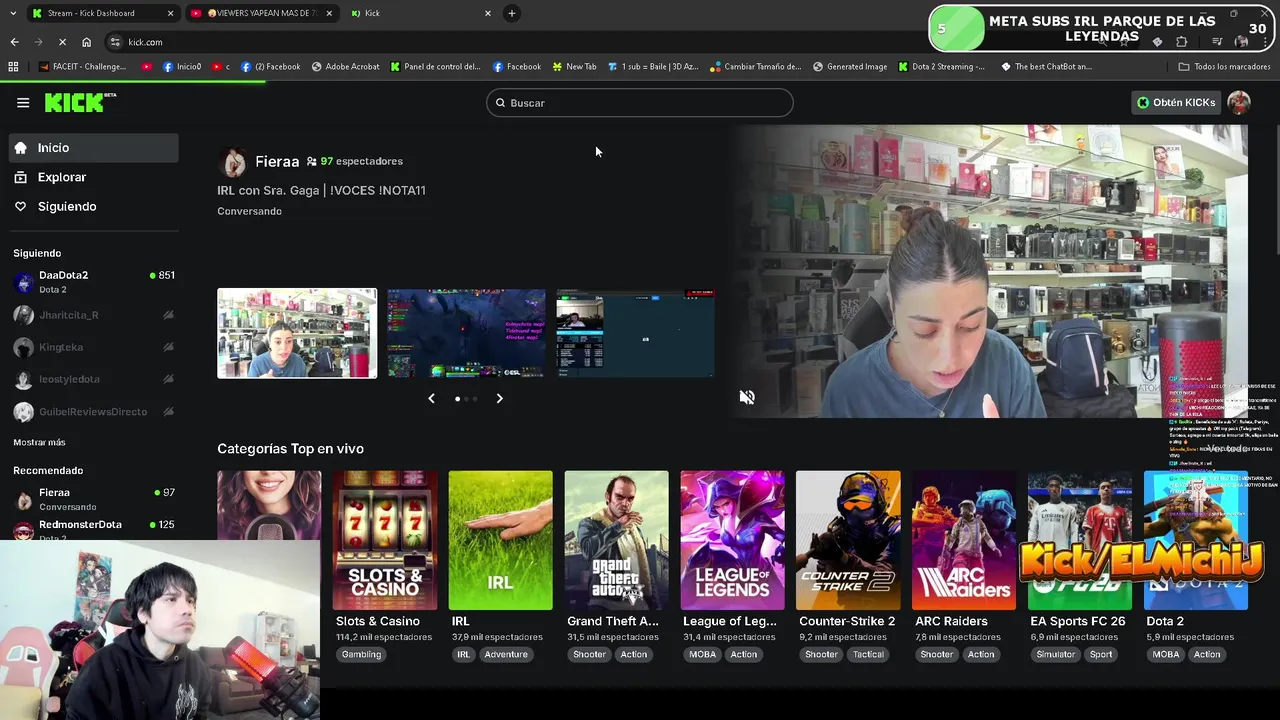The image size is (1280, 720).
Task: Close the Kick tab
Action: [x=488, y=13]
